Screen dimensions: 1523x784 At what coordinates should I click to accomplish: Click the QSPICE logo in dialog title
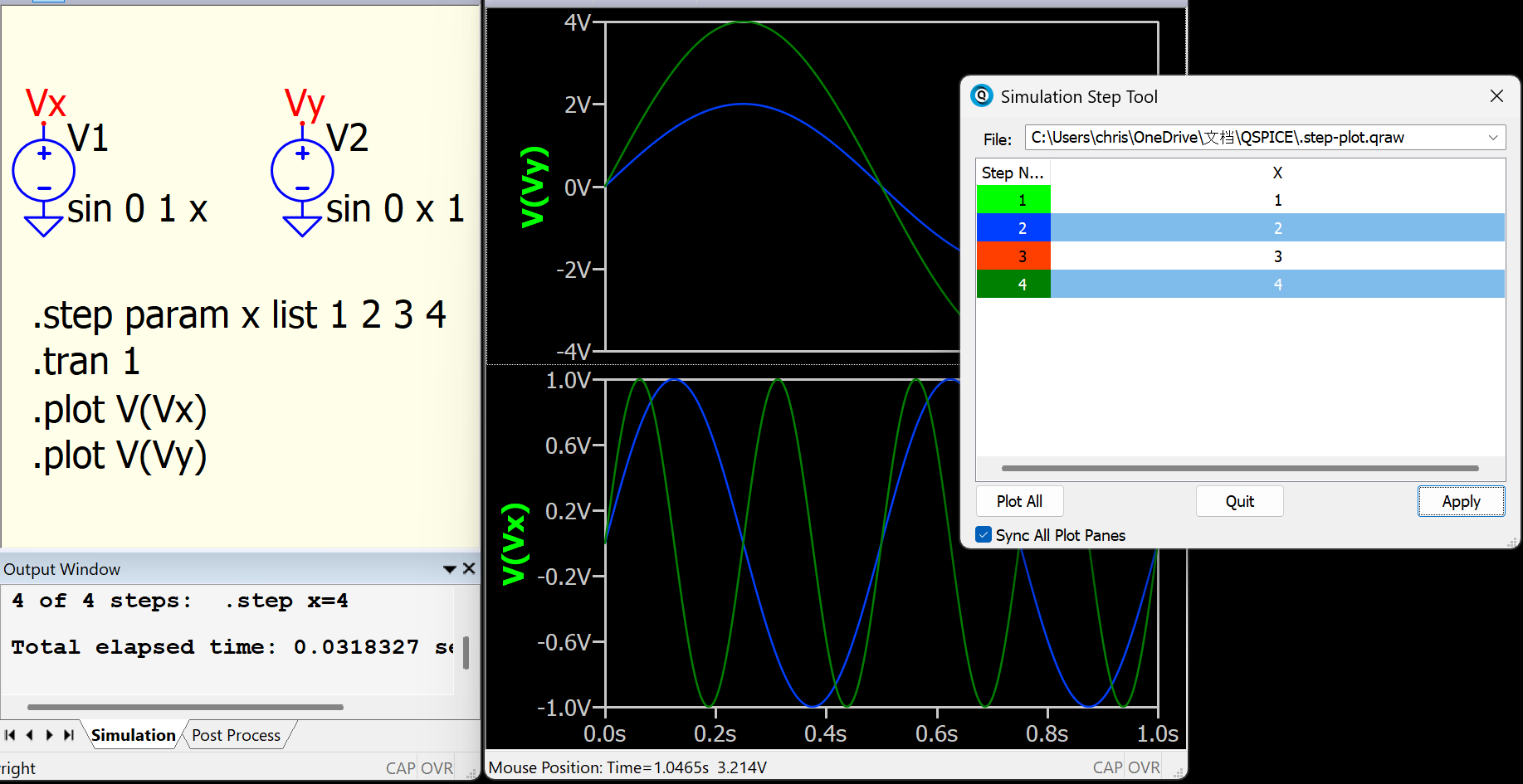982,96
